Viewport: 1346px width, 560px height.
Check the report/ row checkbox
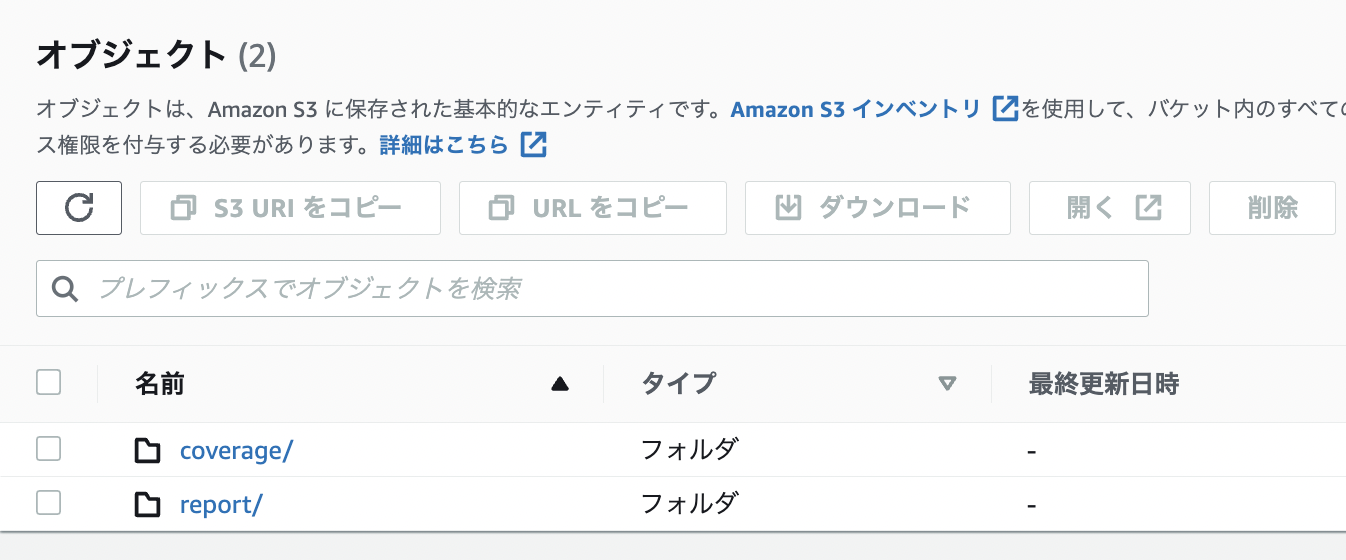(x=48, y=503)
